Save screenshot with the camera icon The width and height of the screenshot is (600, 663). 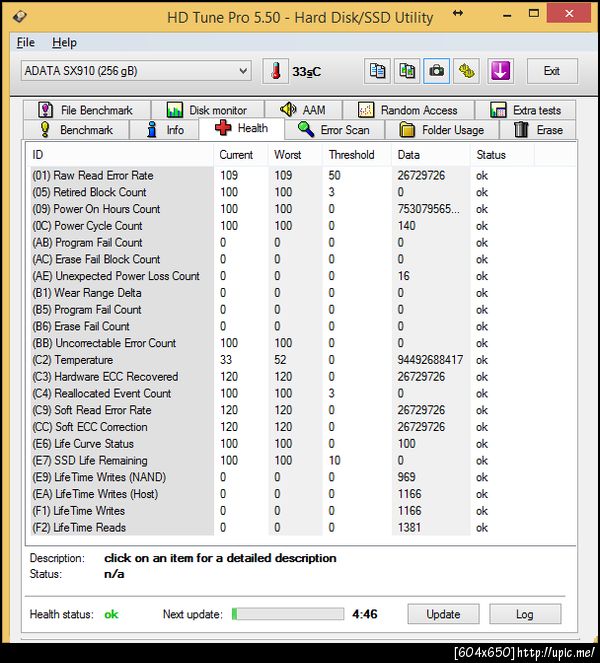pos(436,71)
